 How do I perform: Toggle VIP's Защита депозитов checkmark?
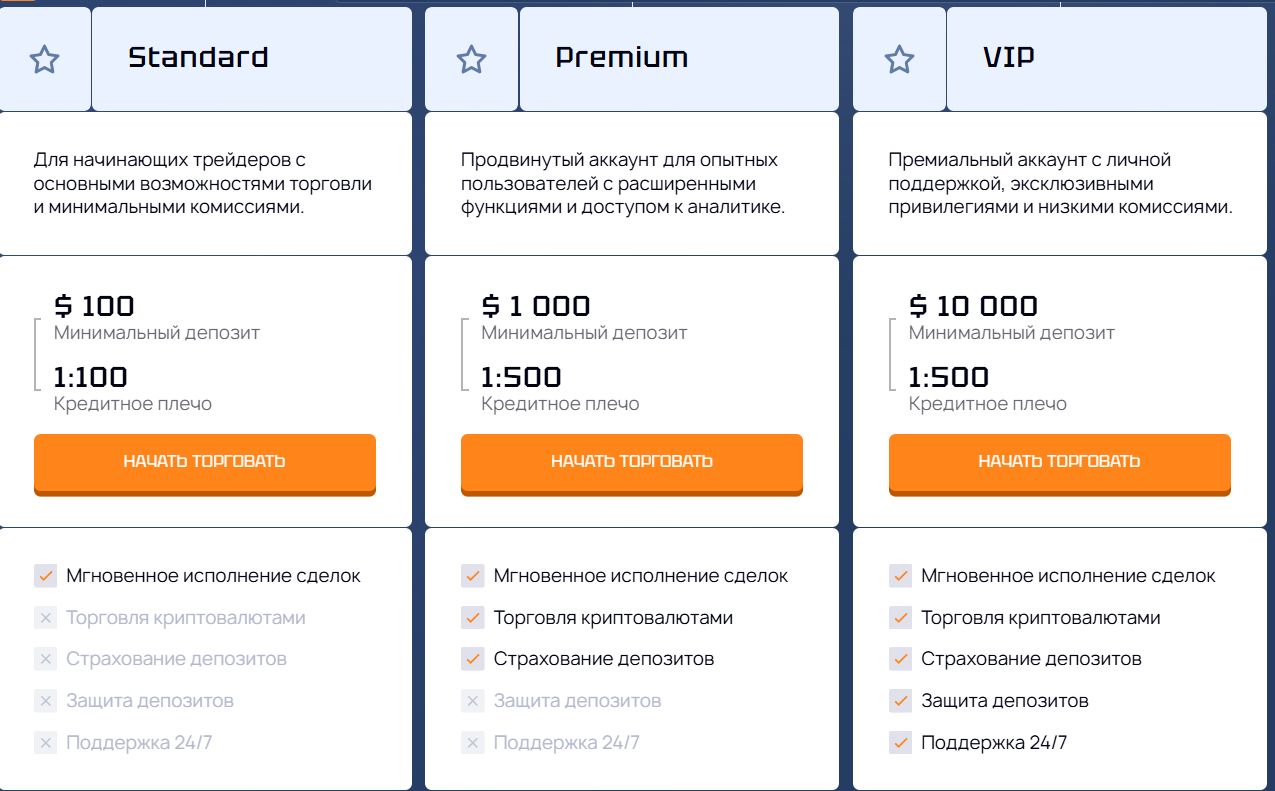[900, 701]
